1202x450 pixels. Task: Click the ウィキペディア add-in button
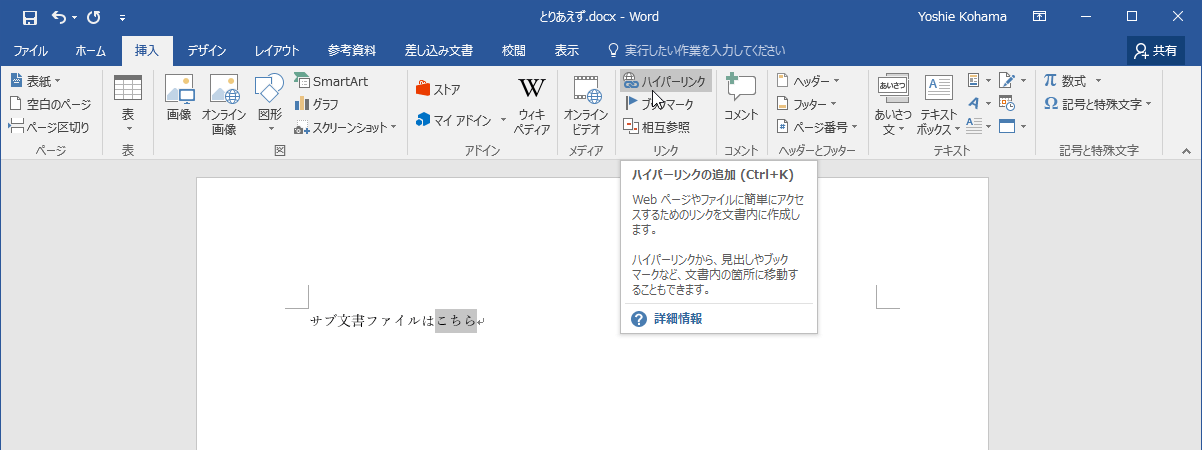click(532, 105)
